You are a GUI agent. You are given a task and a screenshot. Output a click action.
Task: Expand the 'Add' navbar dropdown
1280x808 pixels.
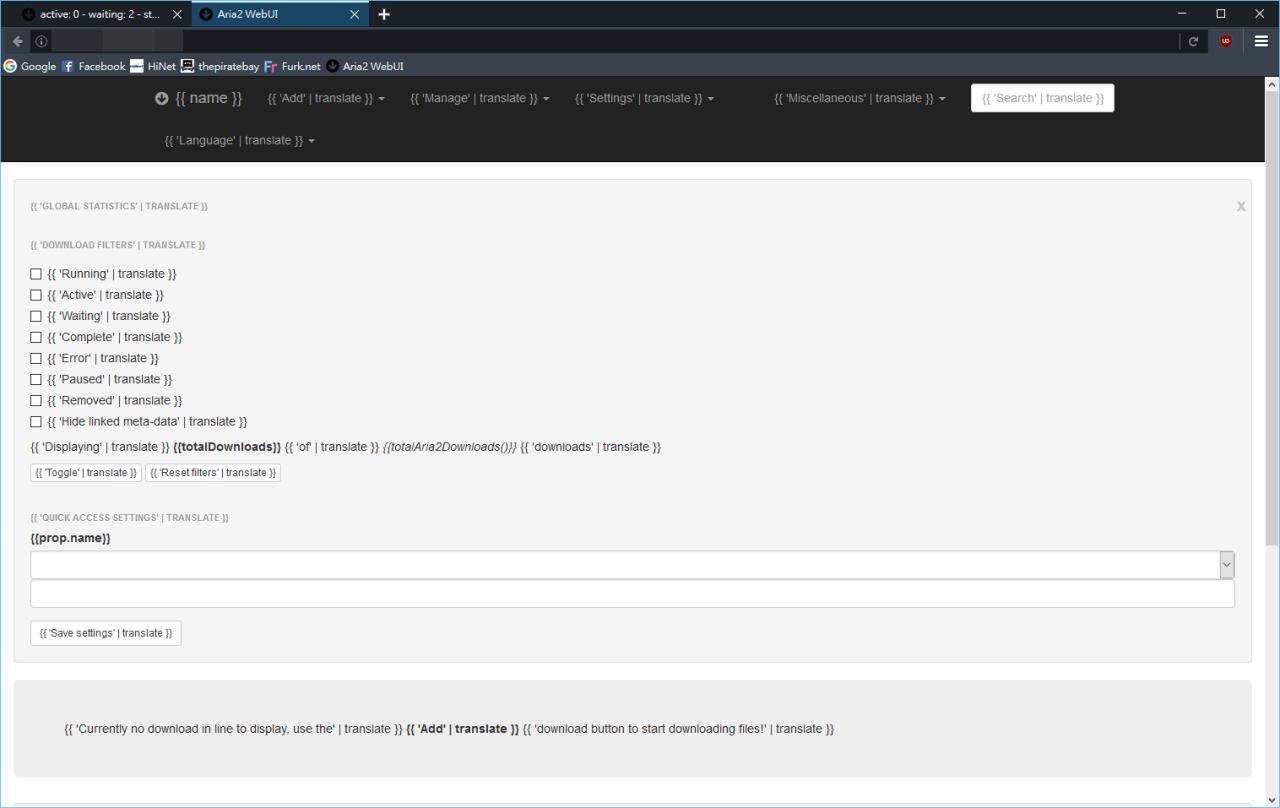click(x=326, y=98)
